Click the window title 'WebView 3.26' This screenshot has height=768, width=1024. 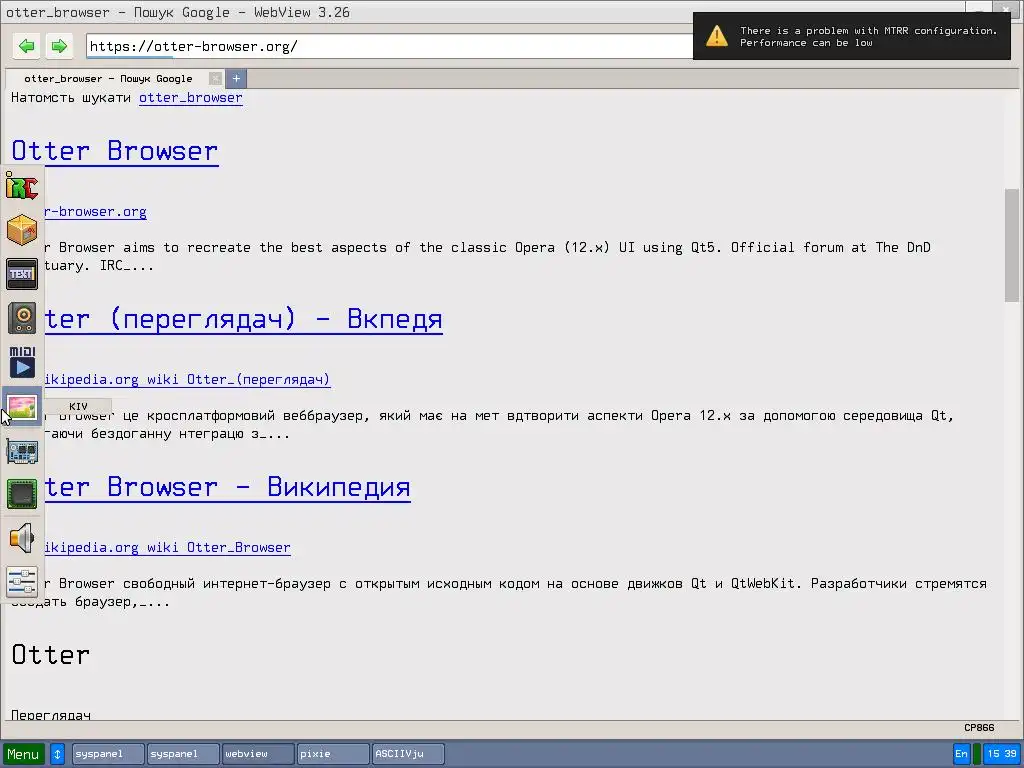coord(302,12)
